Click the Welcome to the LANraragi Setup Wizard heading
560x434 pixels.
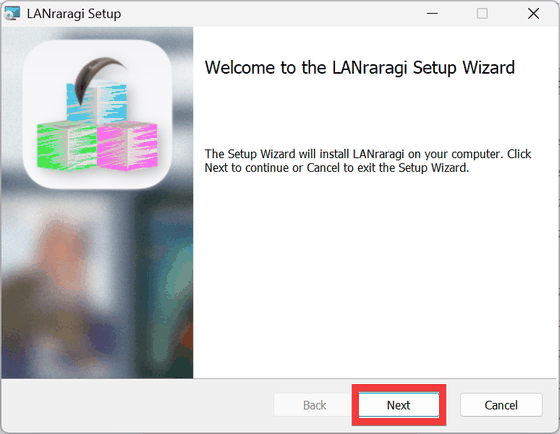pos(359,68)
